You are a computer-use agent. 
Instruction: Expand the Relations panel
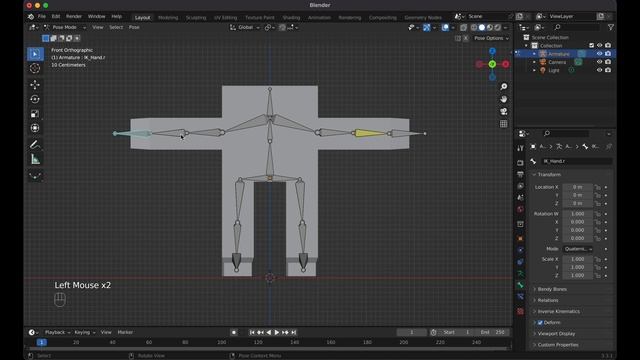pos(547,300)
